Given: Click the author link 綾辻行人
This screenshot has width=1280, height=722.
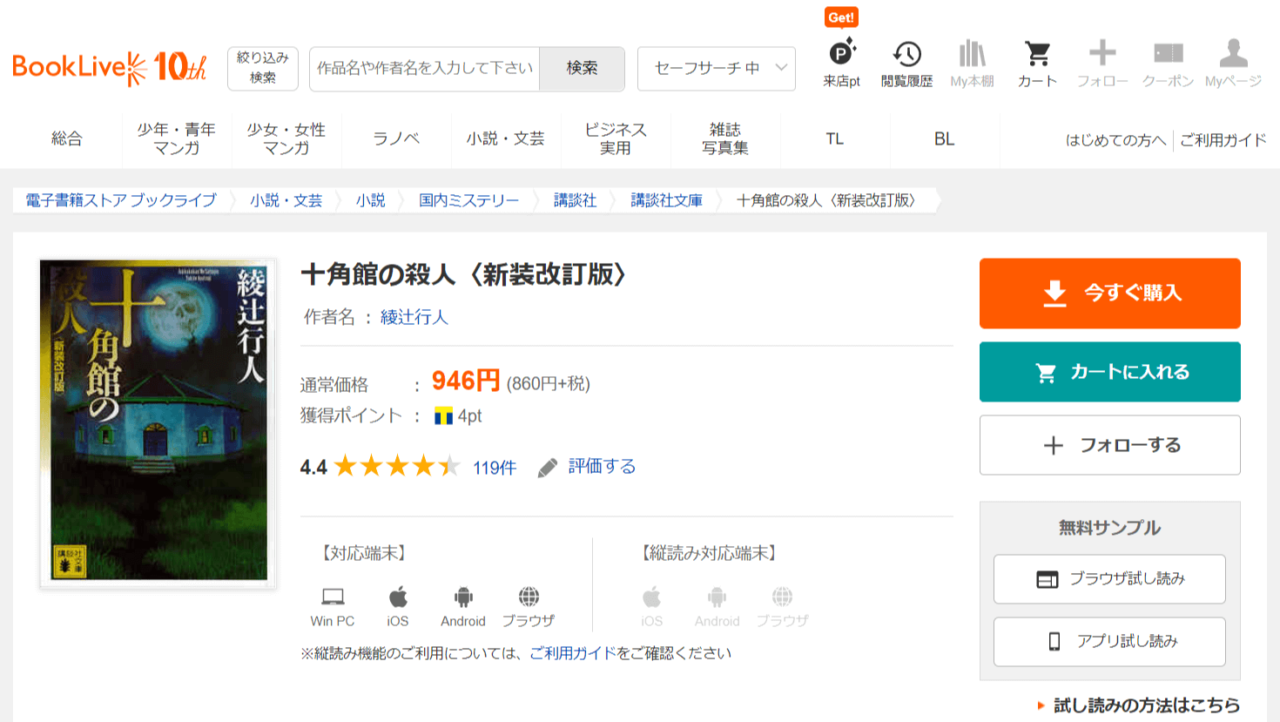Looking at the screenshot, I should pyautogui.click(x=414, y=317).
